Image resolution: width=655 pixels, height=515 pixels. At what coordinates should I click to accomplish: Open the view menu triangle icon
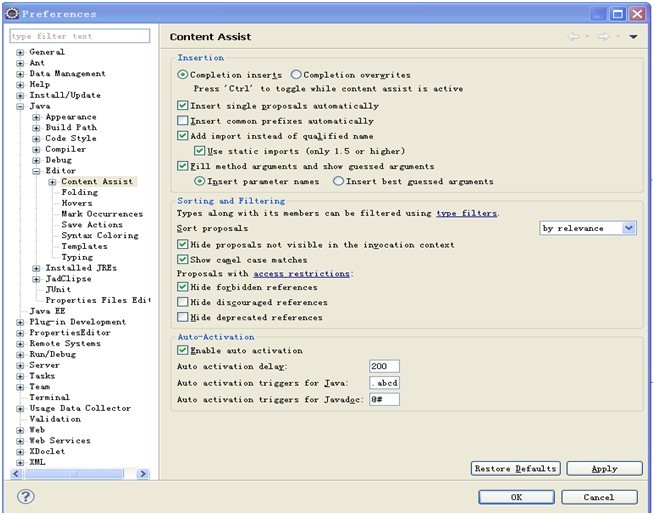pyautogui.click(x=633, y=37)
